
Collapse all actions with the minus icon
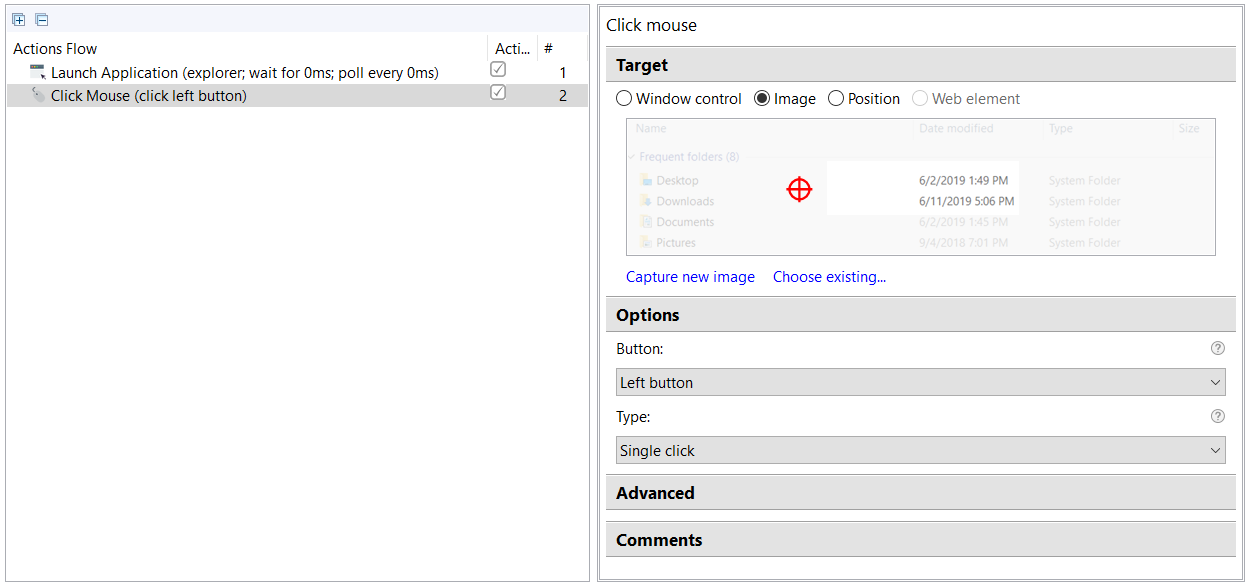coord(41,20)
